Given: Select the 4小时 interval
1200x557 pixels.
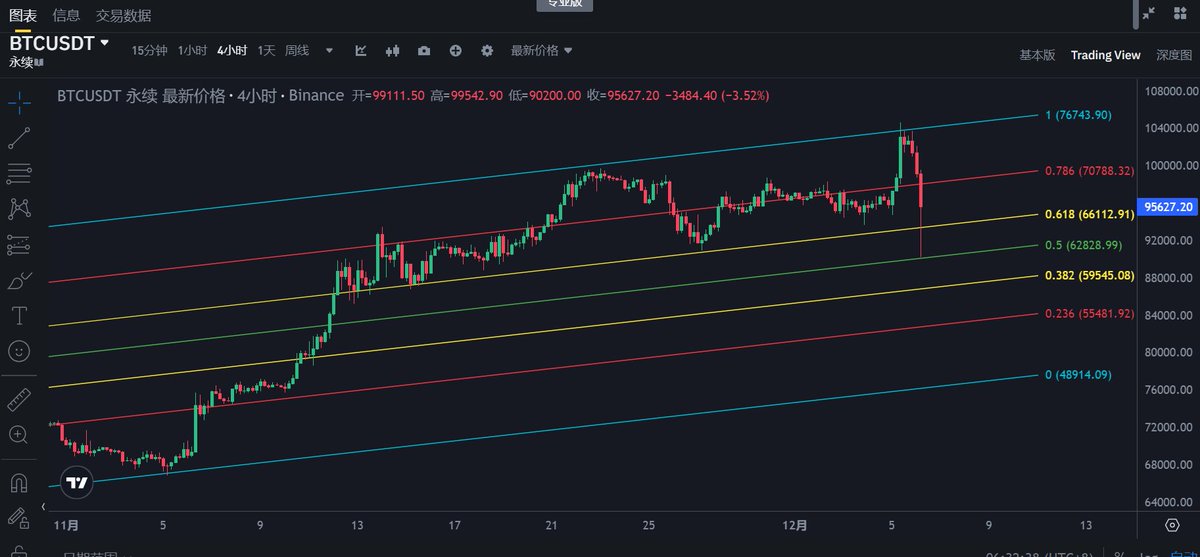Looking at the screenshot, I should 232,50.
